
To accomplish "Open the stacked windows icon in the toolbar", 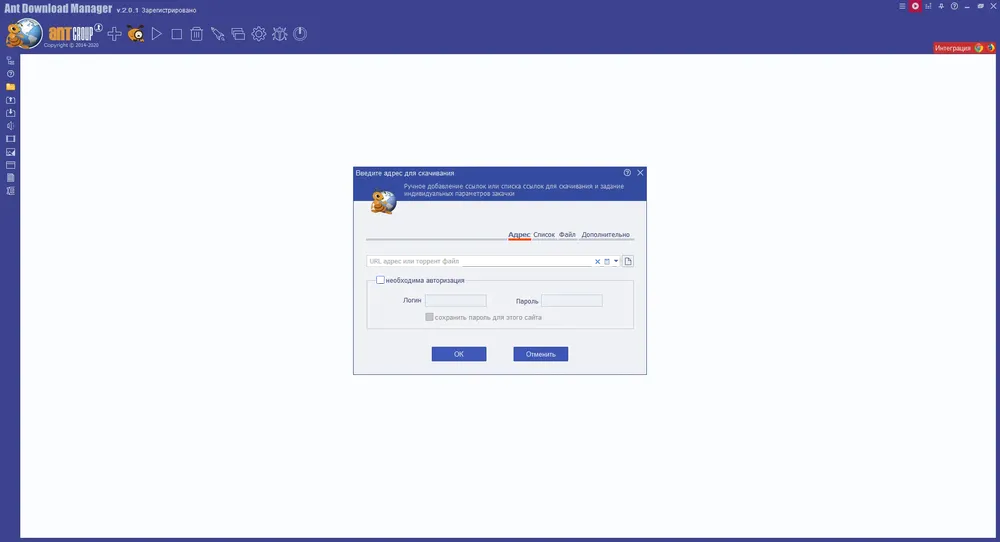I will pyautogui.click(x=238, y=34).
